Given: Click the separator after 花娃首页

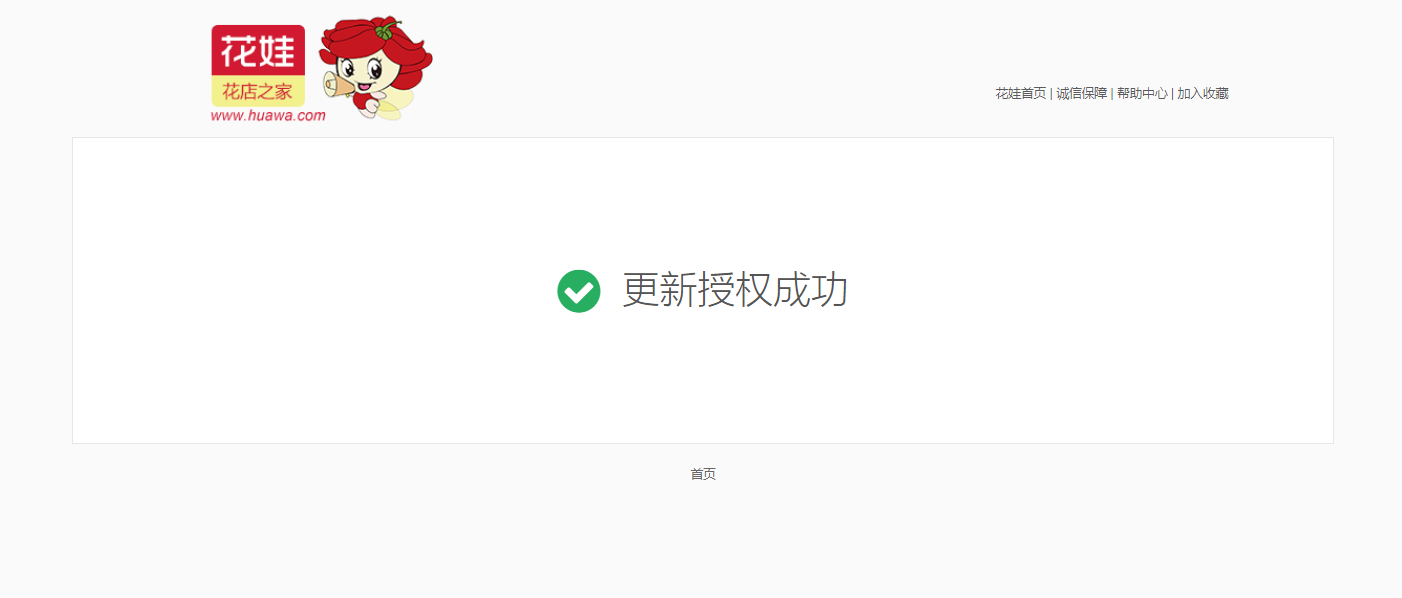Looking at the screenshot, I should 1051,93.
